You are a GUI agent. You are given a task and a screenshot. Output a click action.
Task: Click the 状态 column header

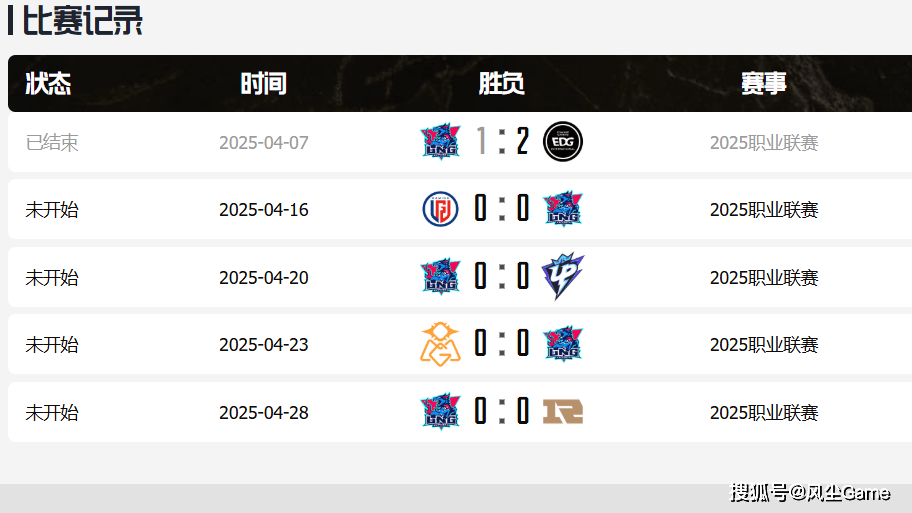(x=48, y=84)
